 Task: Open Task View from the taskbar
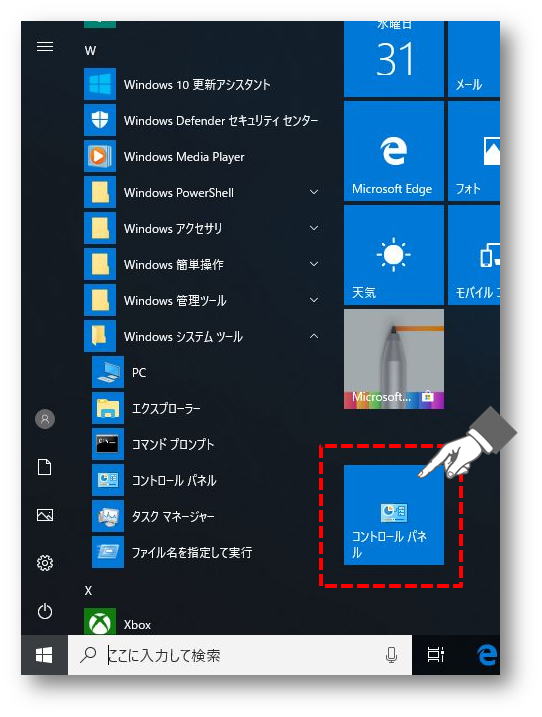pos(435,655)
